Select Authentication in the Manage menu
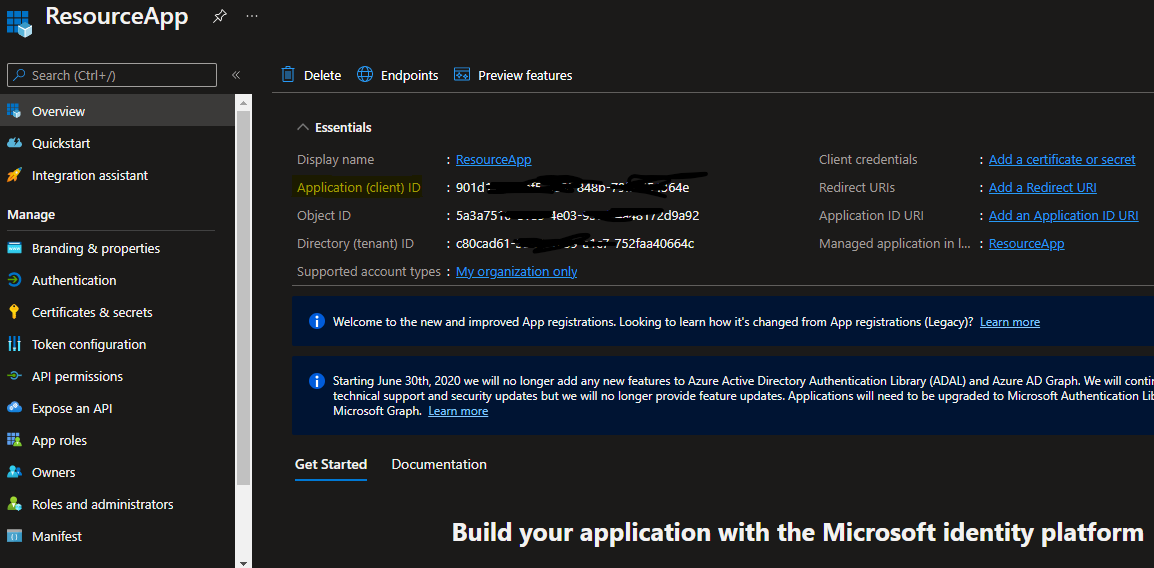Viewport: 1154px width, 568px height. click(x=74, y=280)
